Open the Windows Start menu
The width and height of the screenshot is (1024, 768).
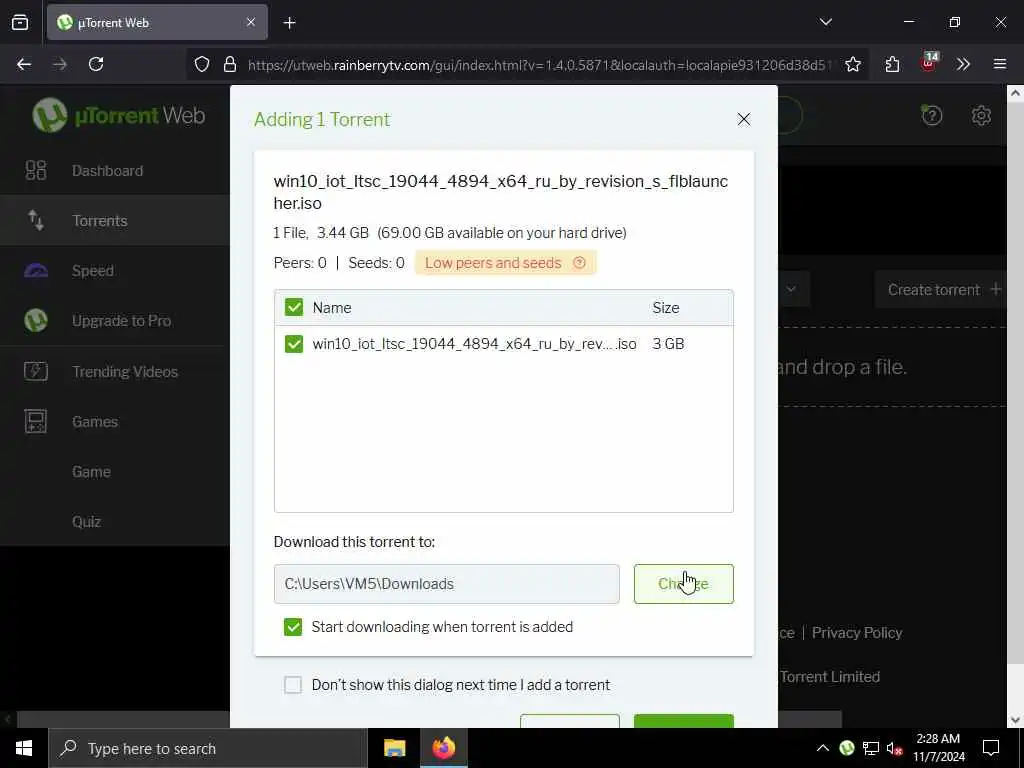tap(24, 748)
